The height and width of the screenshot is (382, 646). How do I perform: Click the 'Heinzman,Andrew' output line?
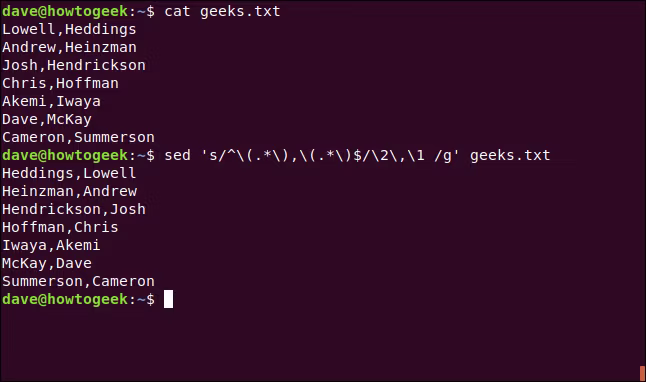69,192
